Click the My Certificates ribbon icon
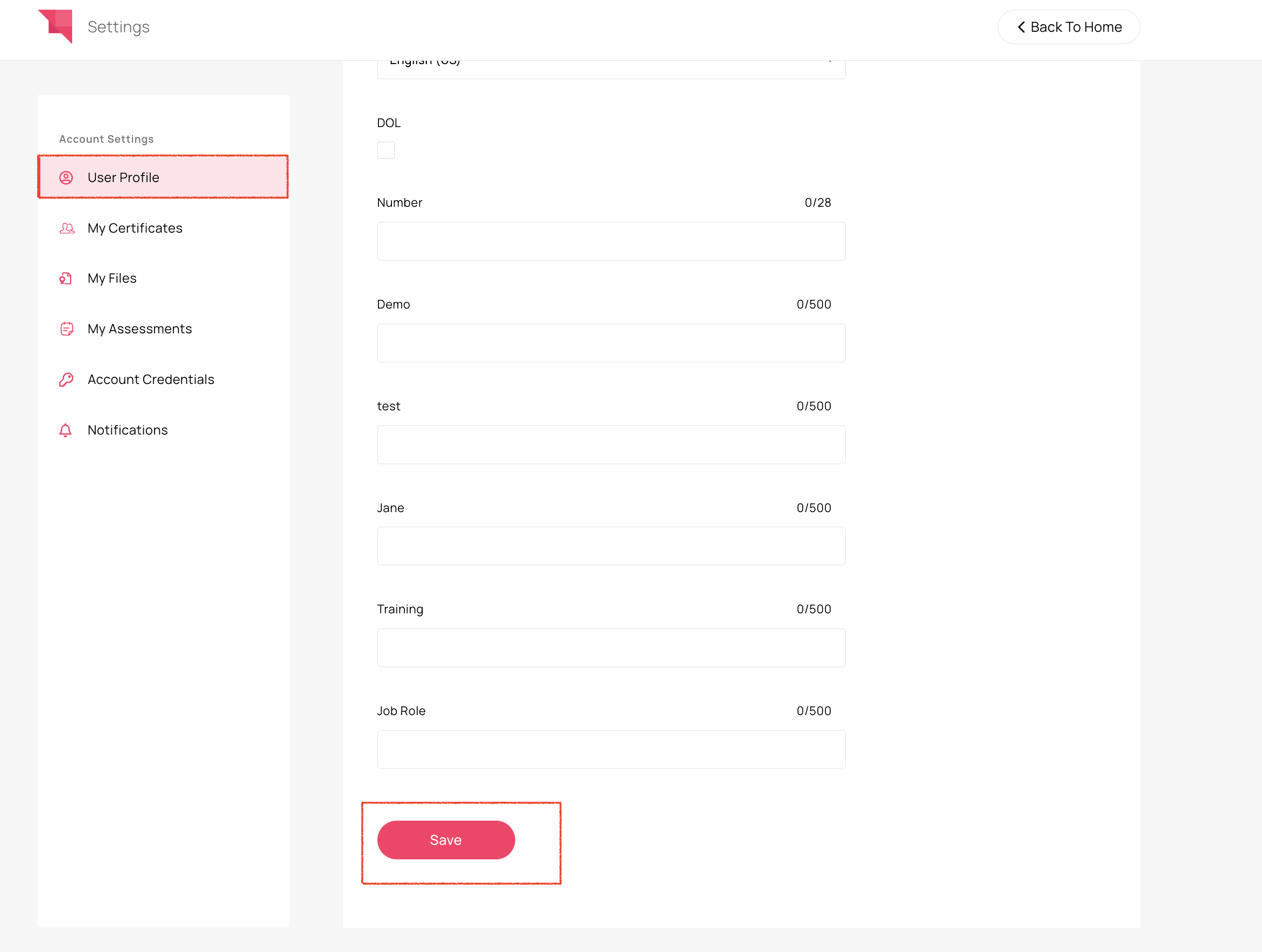 pyautogui.click(x=67, y=228)
